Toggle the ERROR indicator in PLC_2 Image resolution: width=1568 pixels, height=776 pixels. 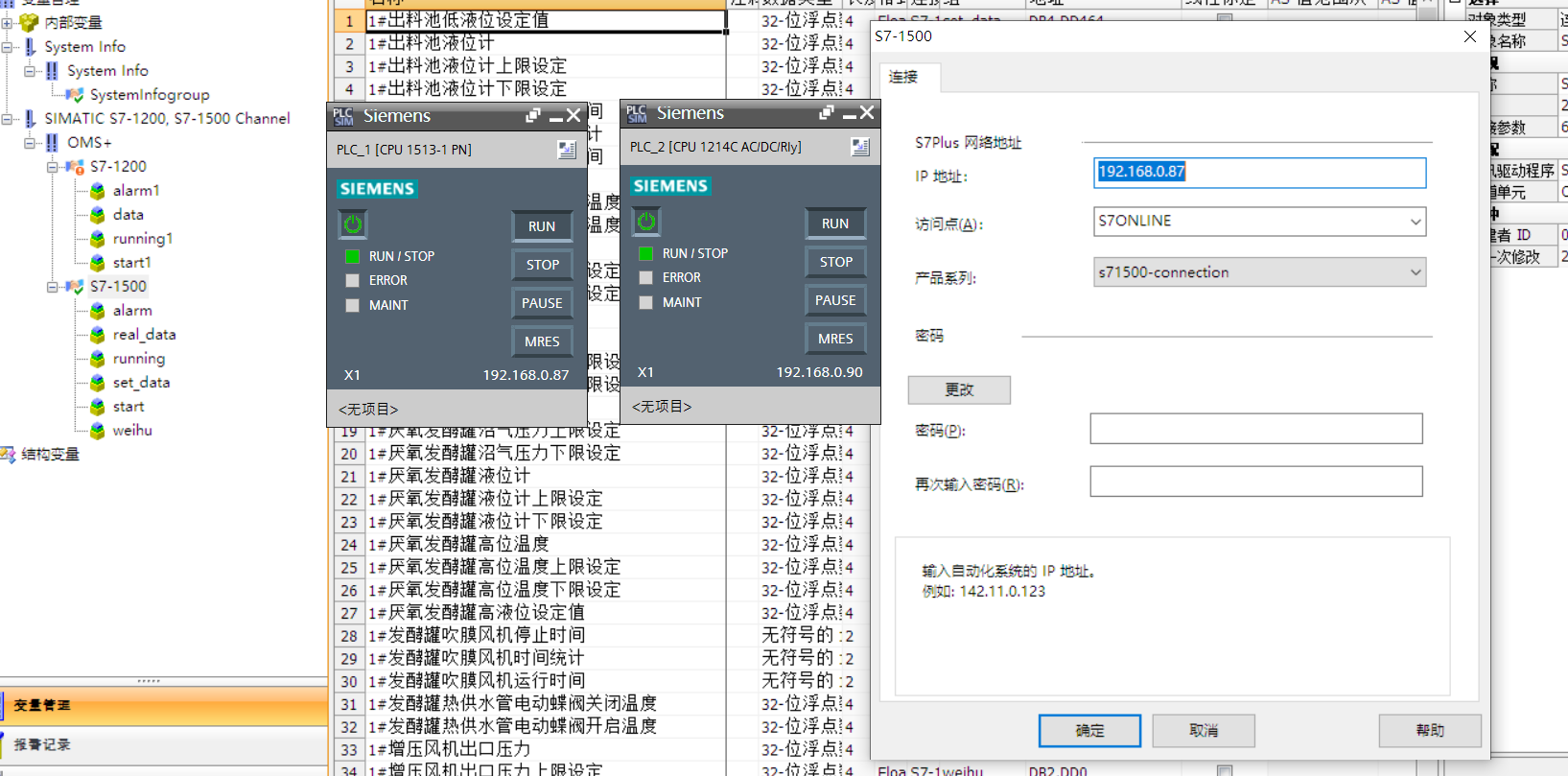tap(646, 277)
